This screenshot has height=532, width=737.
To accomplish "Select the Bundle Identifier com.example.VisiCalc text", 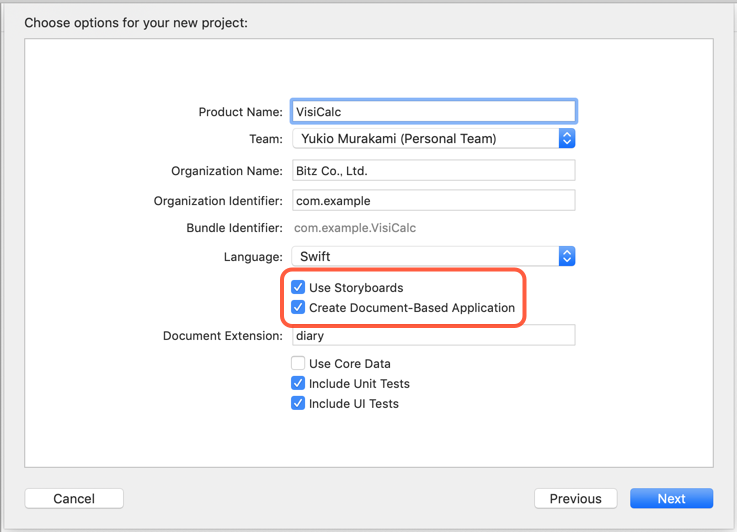I will coord(355,228).
